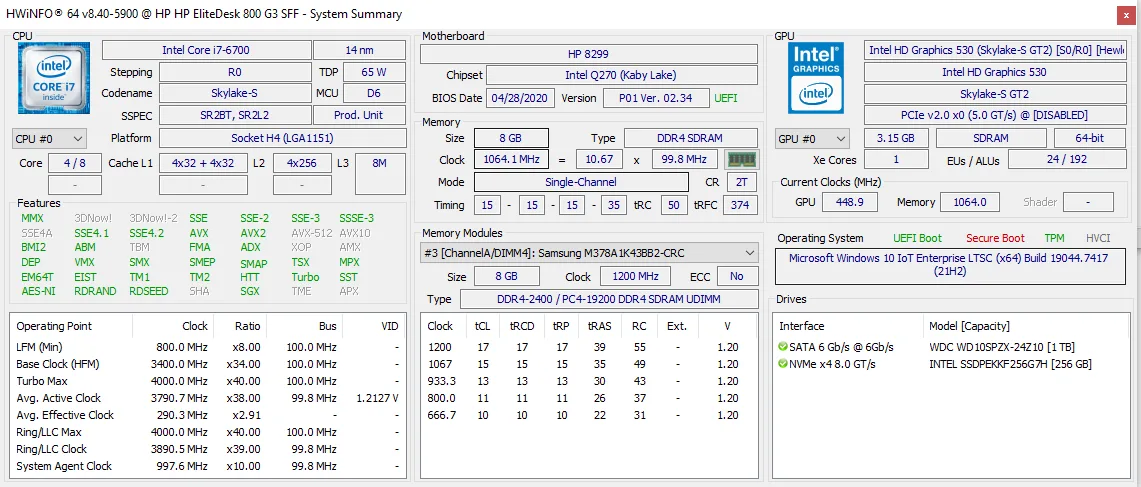This screenshot has height=487, width=1141.
Task: Click the Windows 10 IoT Enterprise LTSC OS field
Action: click(950, 265)
